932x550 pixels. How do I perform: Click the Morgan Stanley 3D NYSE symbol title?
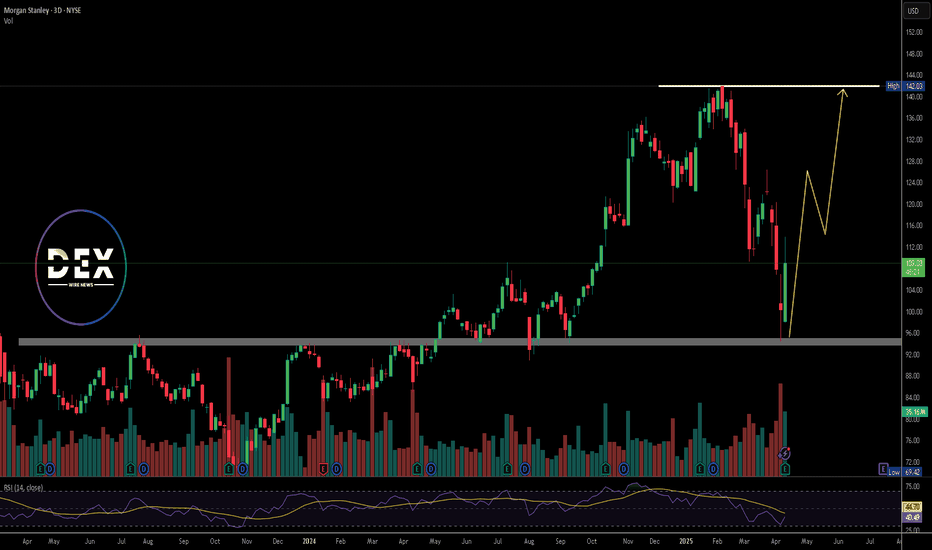[42, 11]
